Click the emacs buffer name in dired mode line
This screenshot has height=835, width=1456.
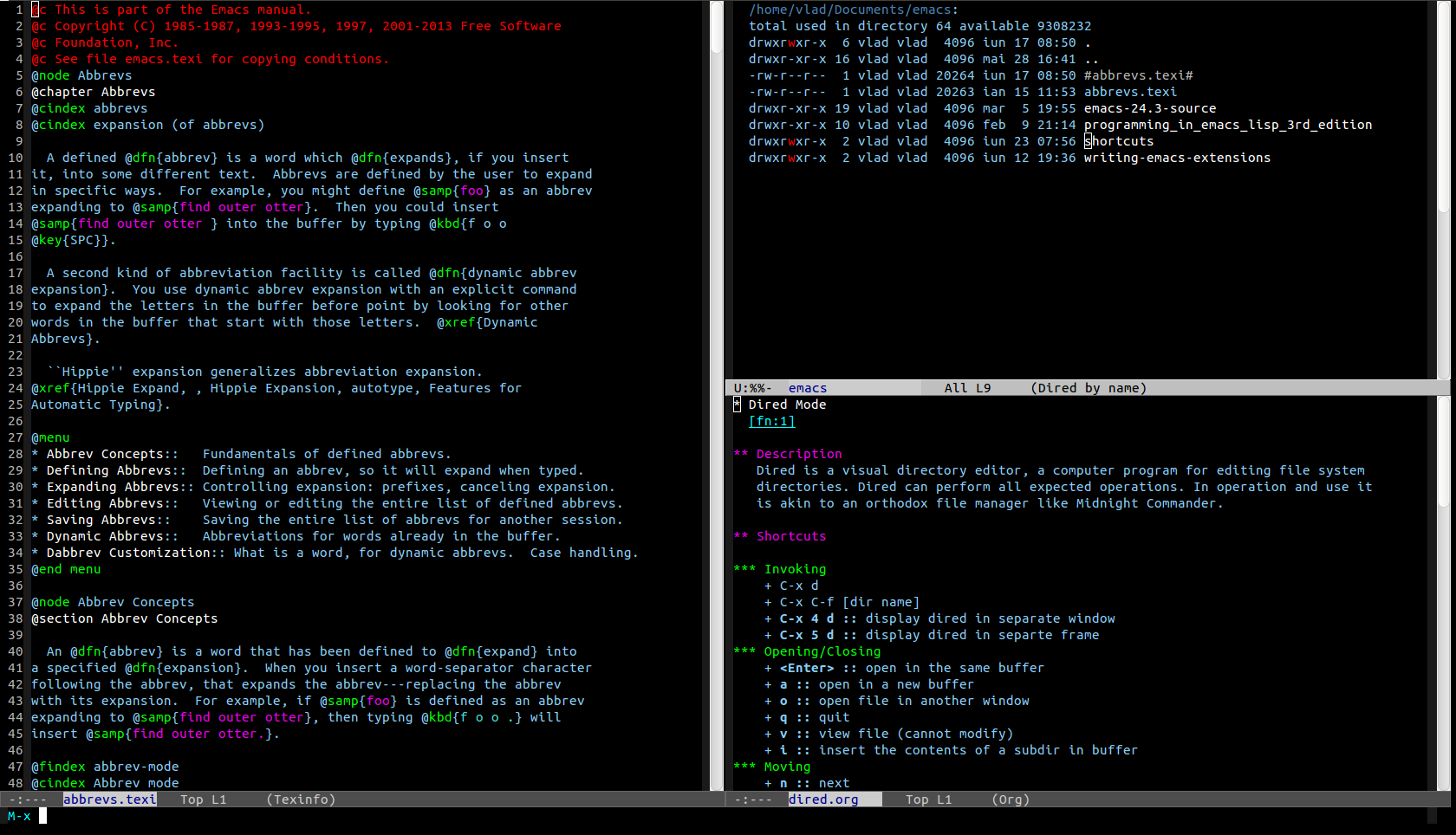coord(808,388)
